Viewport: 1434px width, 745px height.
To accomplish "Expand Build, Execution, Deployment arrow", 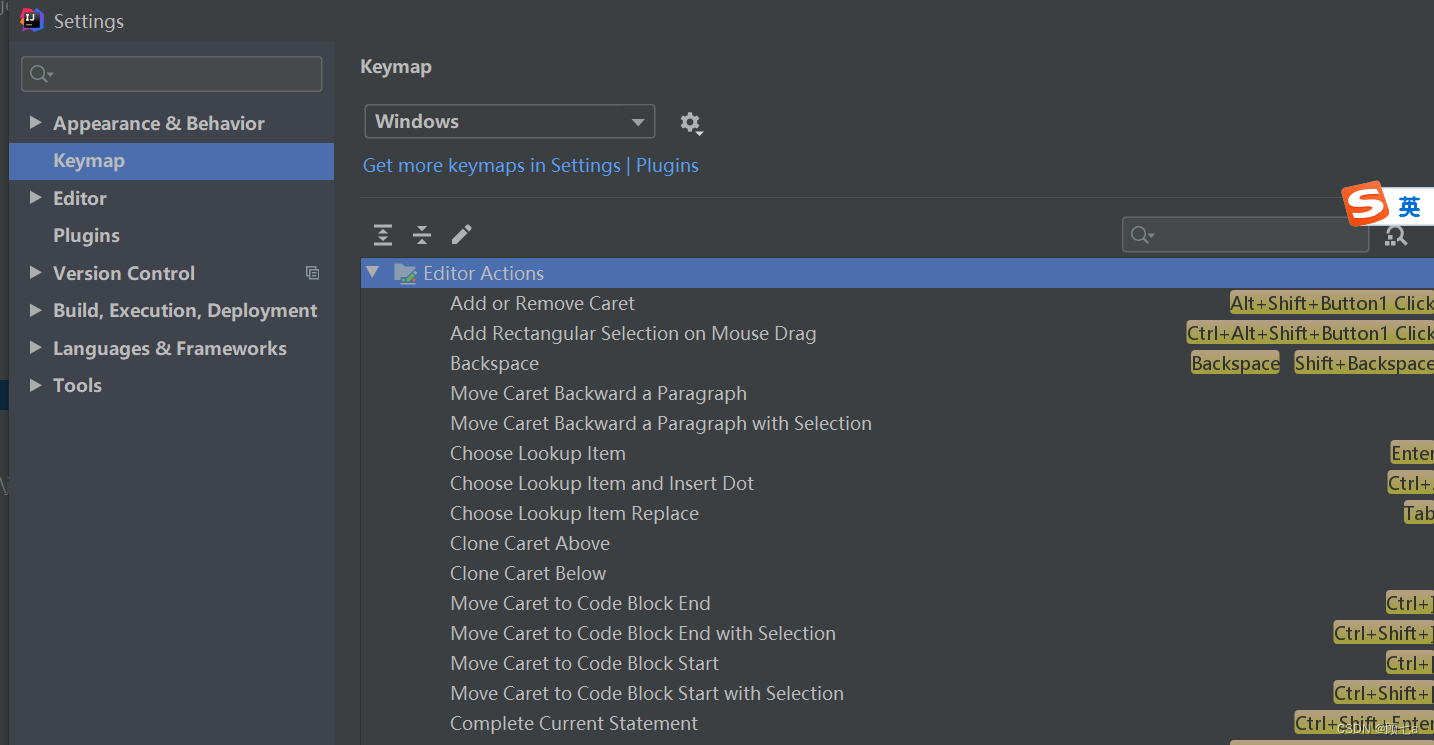I will click(36, 310).
